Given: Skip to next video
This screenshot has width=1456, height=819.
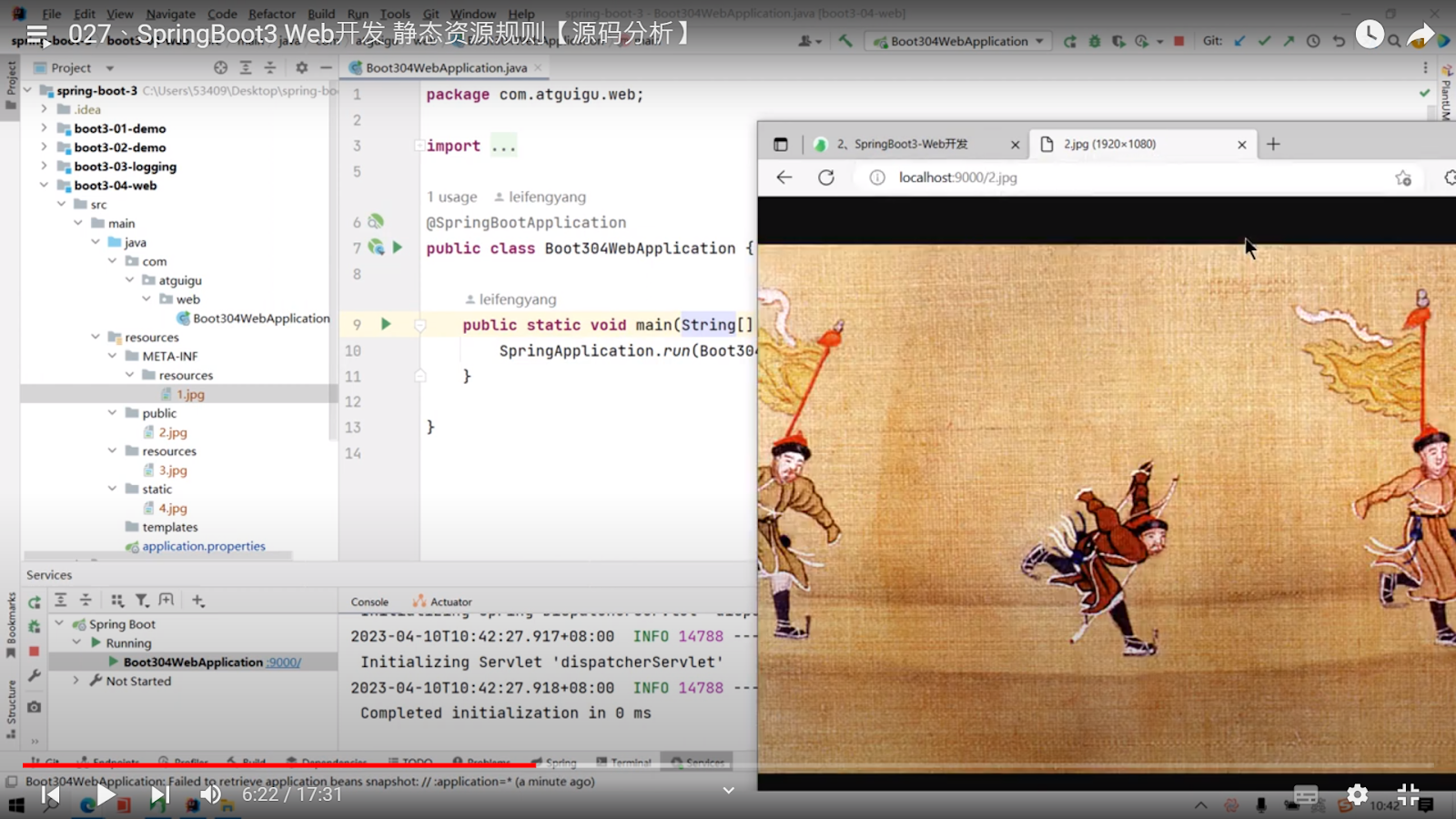Looking at the screenshot, I should coord(159,795).
